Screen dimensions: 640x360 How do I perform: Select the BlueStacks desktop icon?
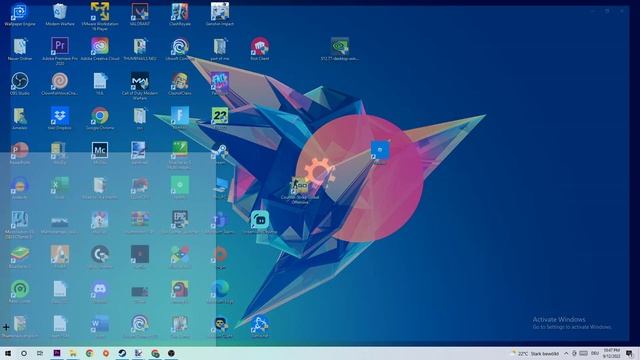[x=20, y=254]
